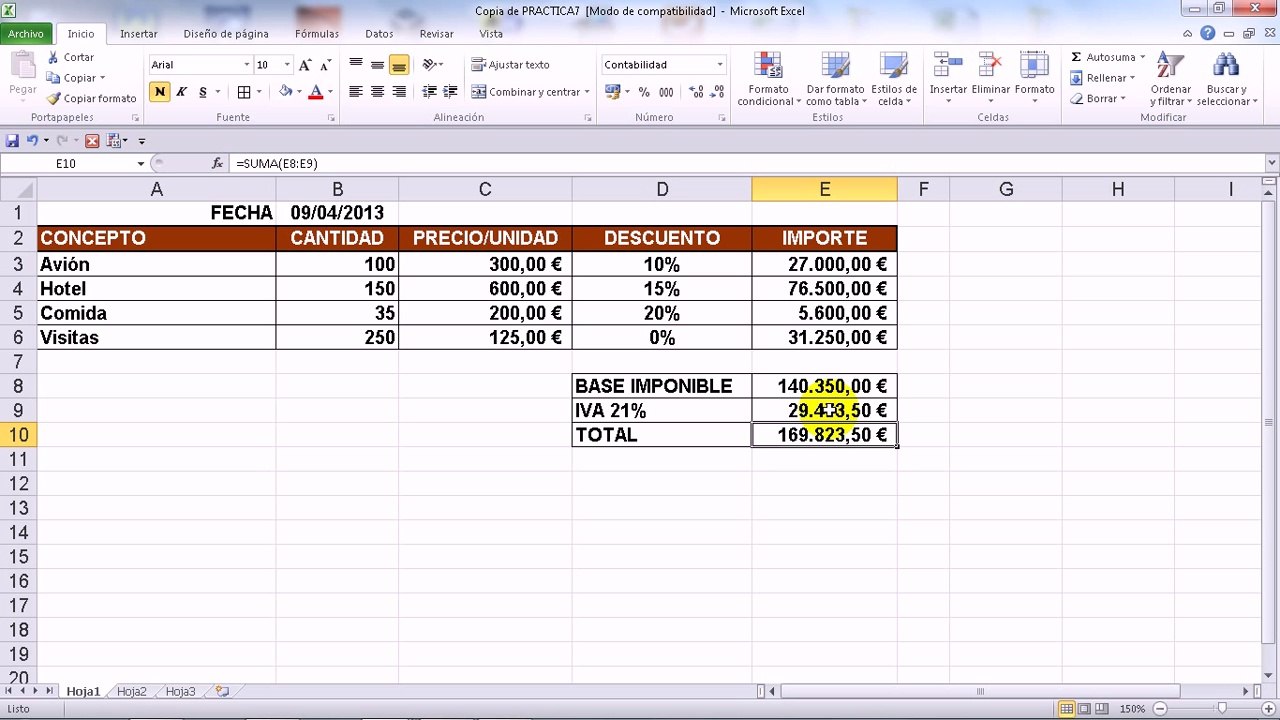Center cell text horizontally

pos(378,92)
